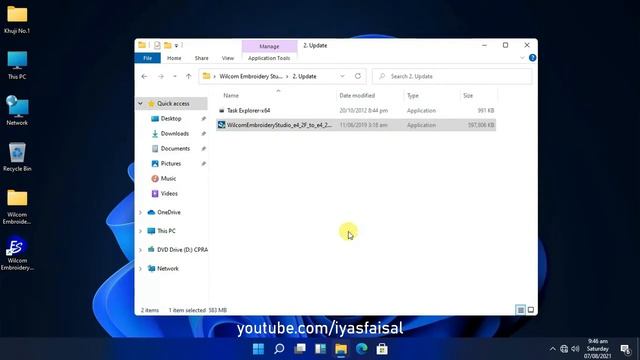
Task: Select the Network desktop icon
Action: pos(17,111)
